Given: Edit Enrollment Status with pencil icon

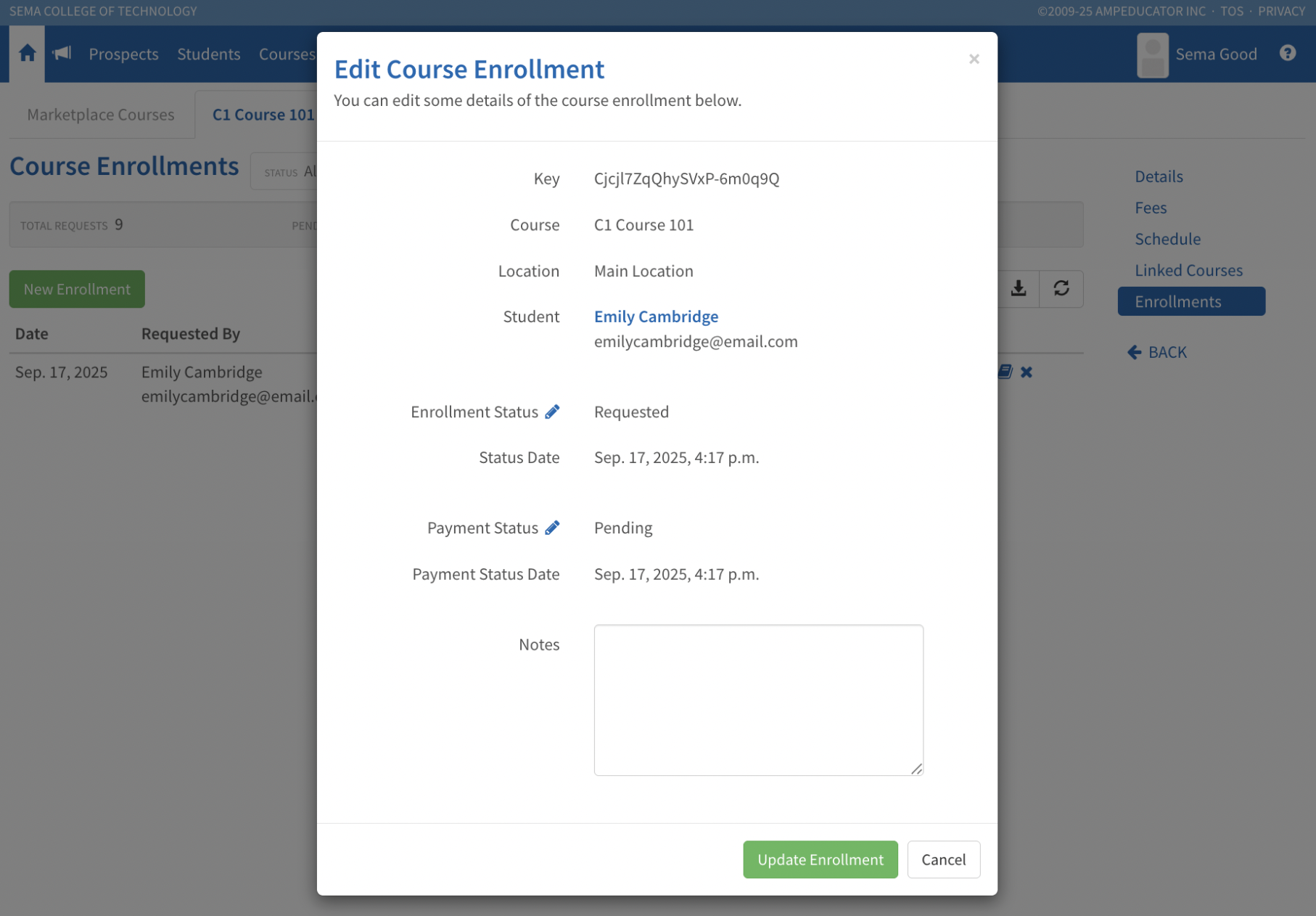Looking at the screenshot, I should click(552, 412).
